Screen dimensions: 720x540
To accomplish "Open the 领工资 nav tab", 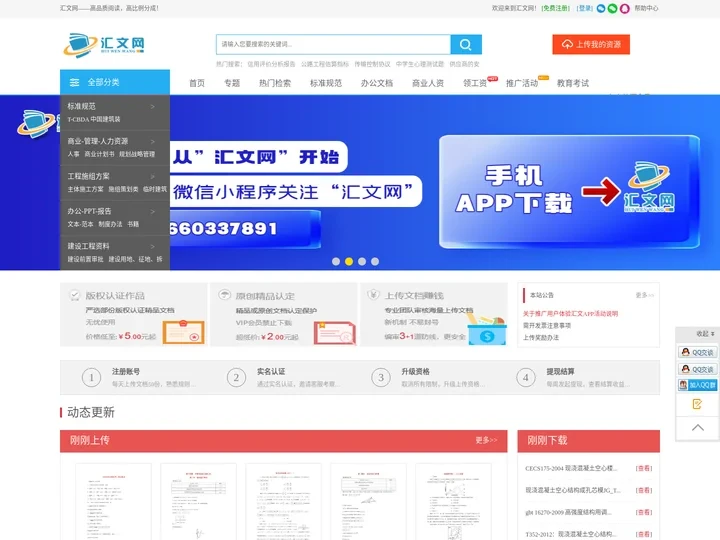I will click(475, 83).
